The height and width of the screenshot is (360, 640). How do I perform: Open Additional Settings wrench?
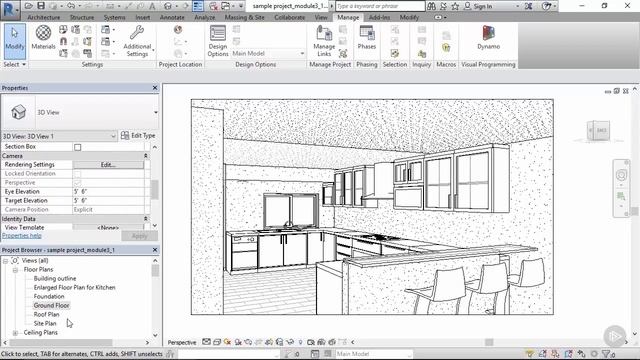[x=137, y=41]
